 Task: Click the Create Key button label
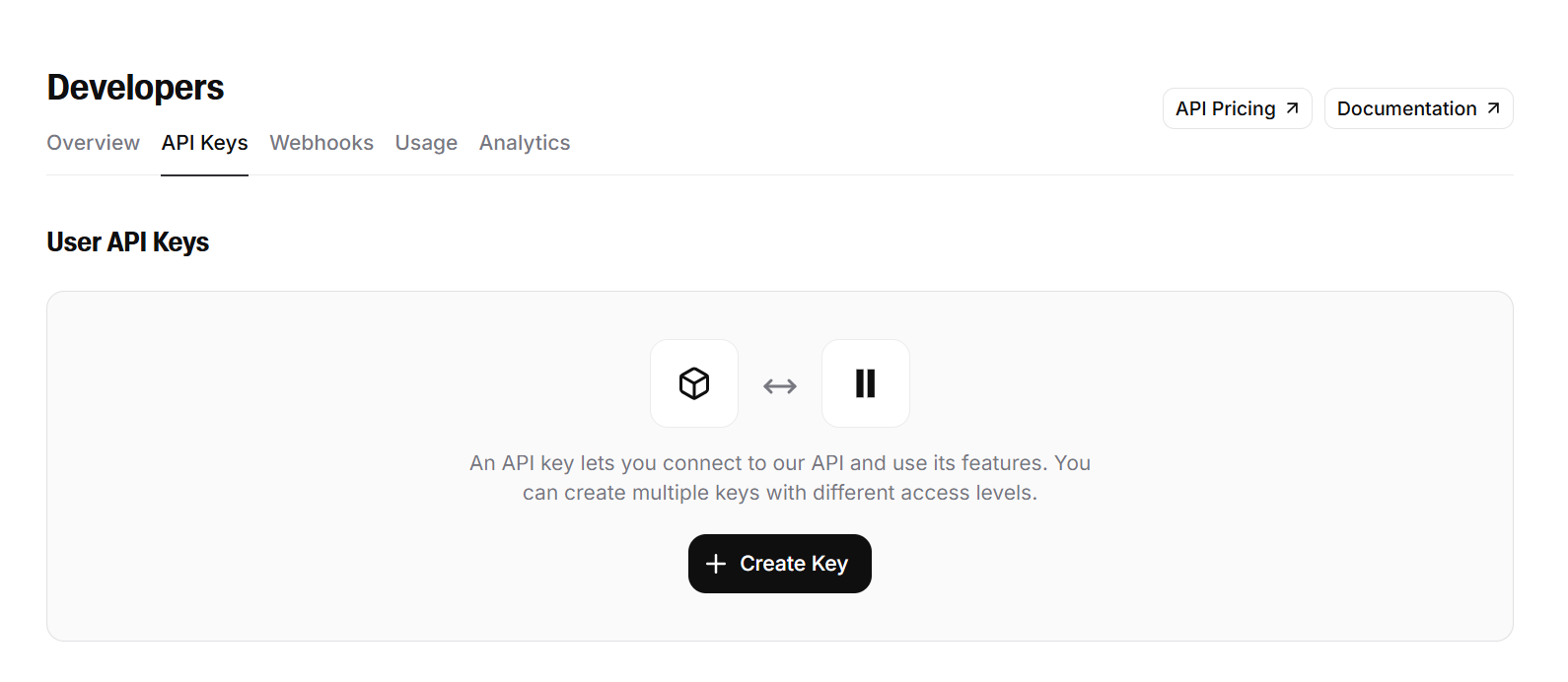[794, 564]
